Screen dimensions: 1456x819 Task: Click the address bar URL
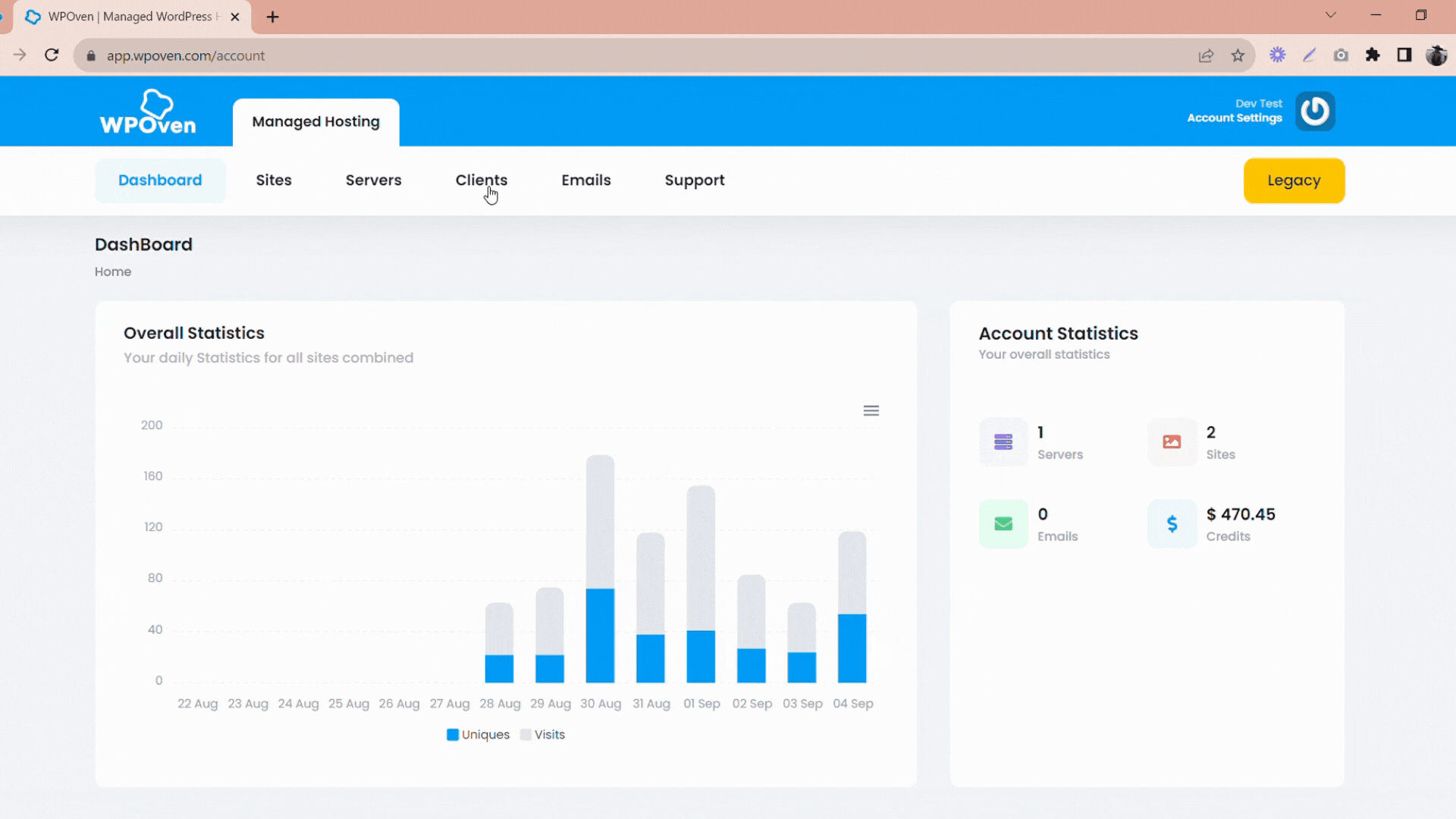(186, 56)
